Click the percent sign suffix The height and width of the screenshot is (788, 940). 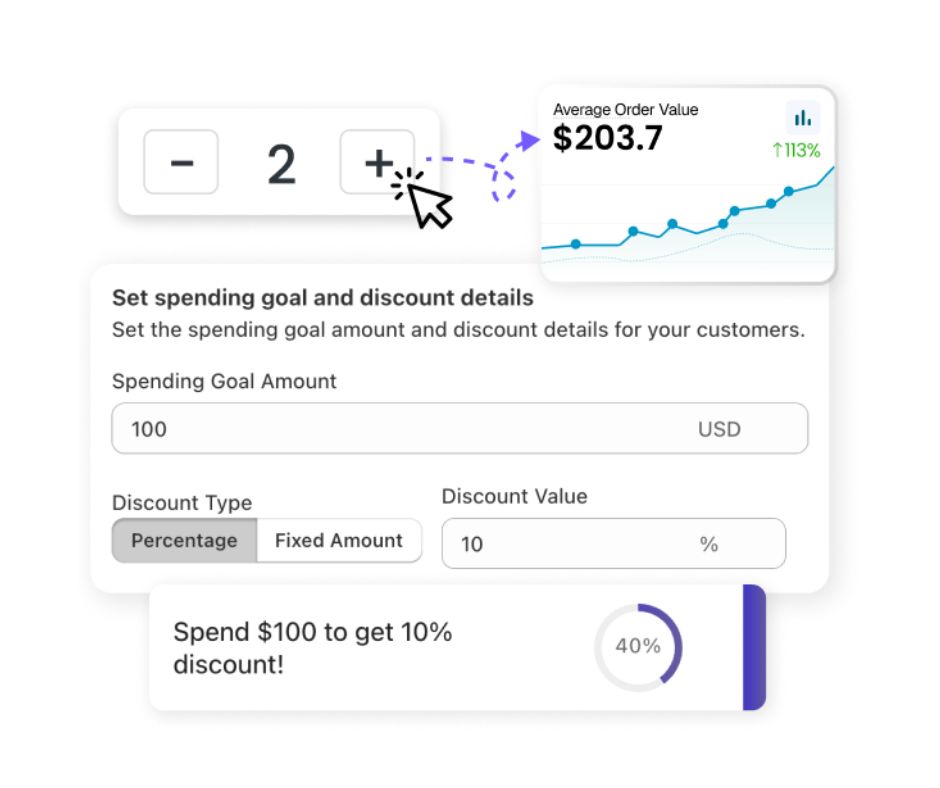709,544
